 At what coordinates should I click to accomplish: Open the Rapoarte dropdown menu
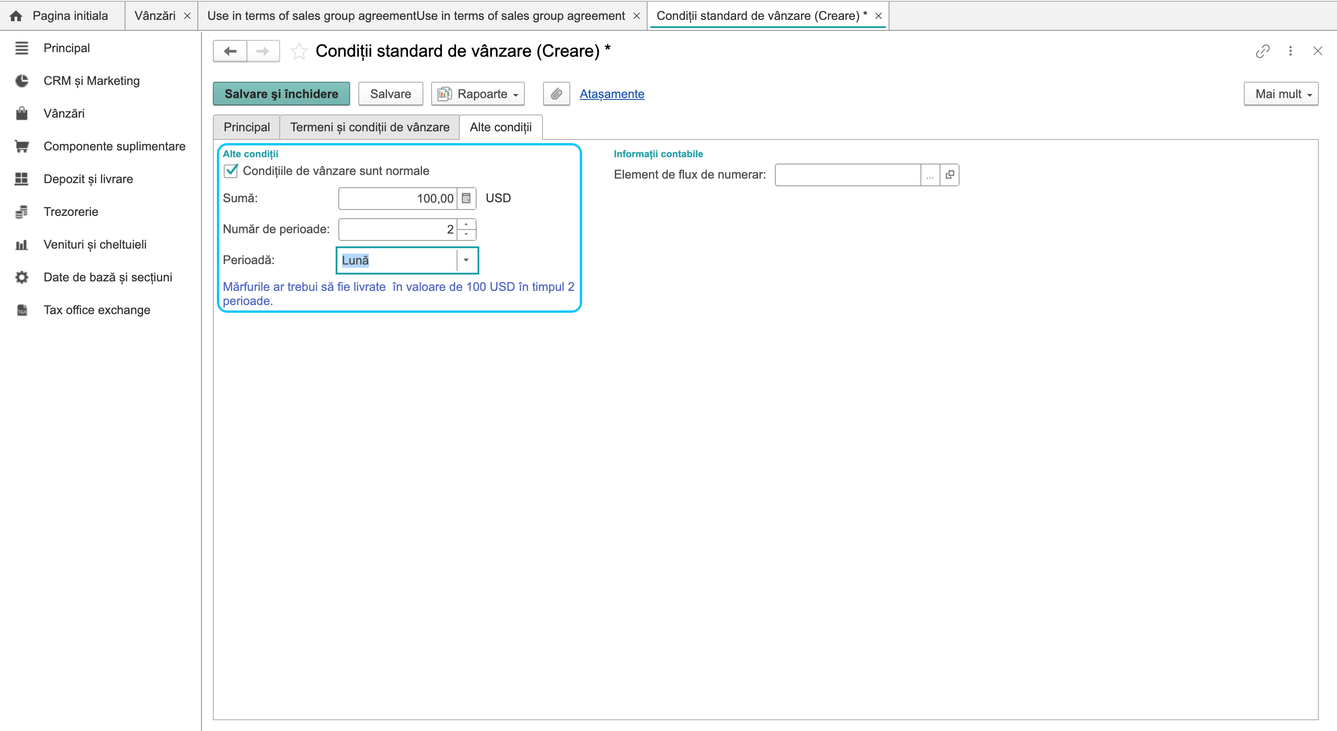(478, 94)
